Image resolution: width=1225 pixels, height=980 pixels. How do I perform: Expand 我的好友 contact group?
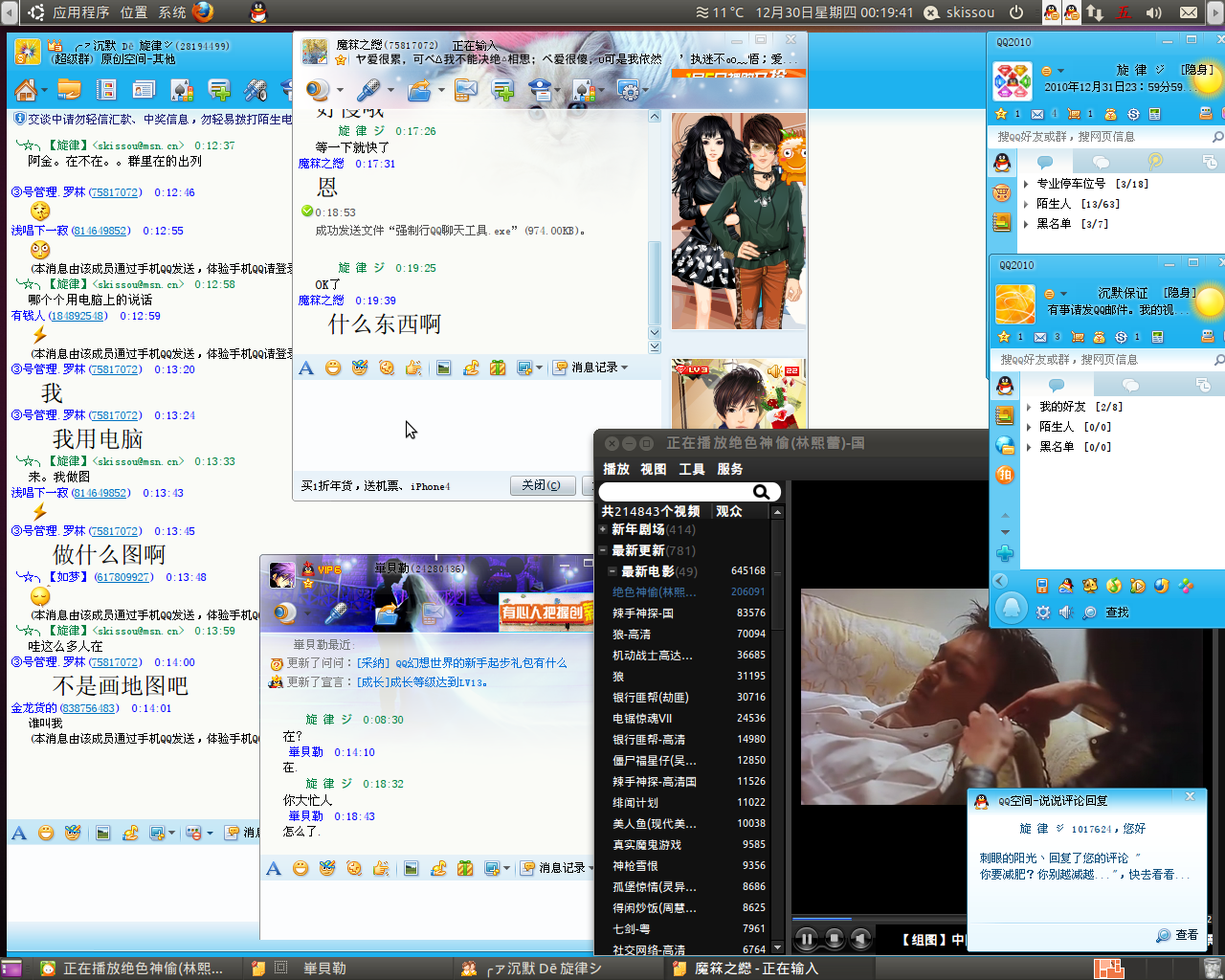click(1029, 407)
